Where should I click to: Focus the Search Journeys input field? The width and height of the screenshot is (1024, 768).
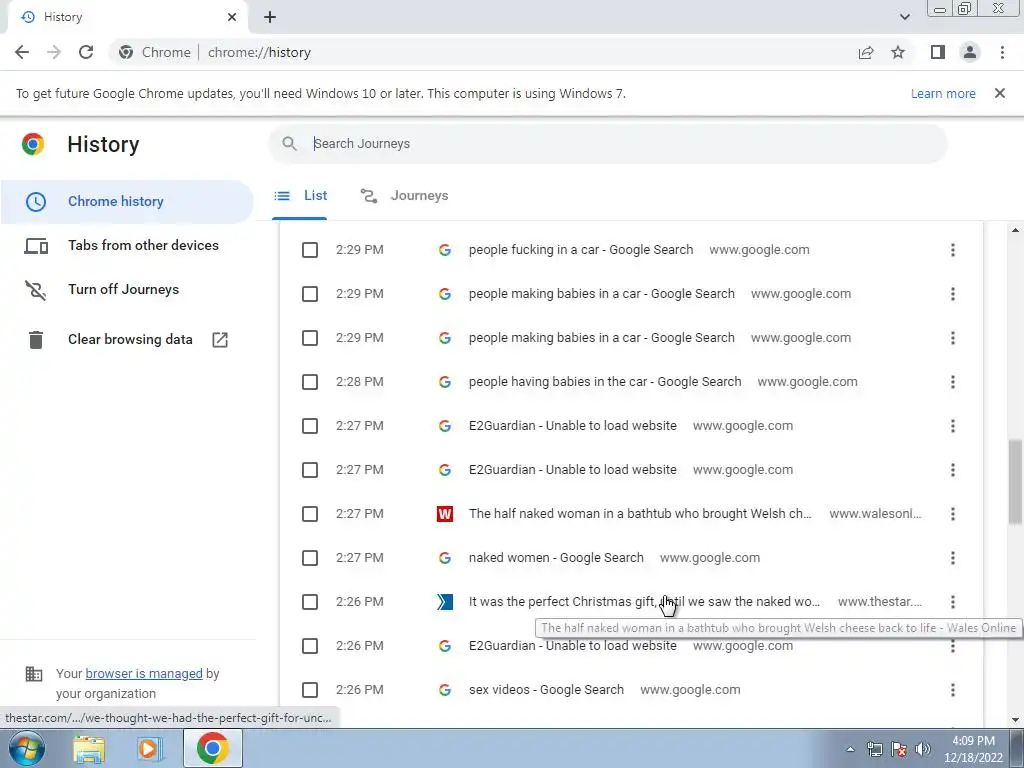coord(607,144)
